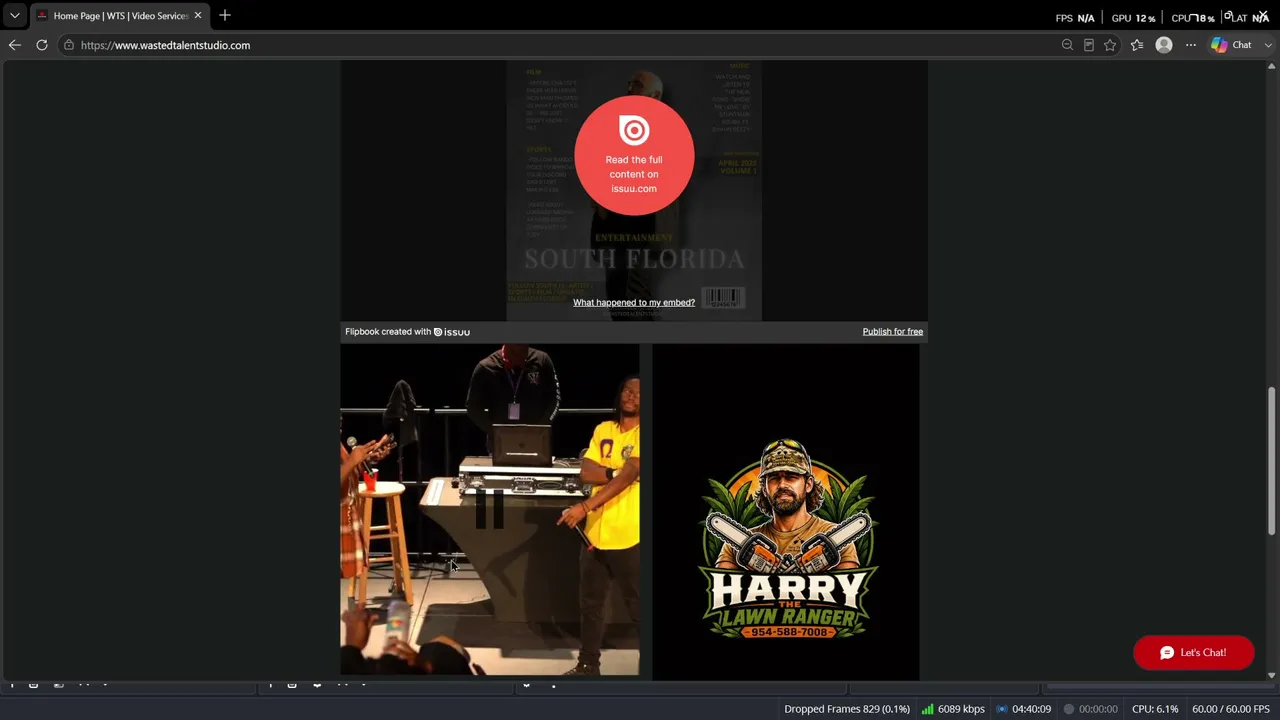Click the blue streaming status icon
This screenshot has width=1280, height=720.
coord(1002,709)
